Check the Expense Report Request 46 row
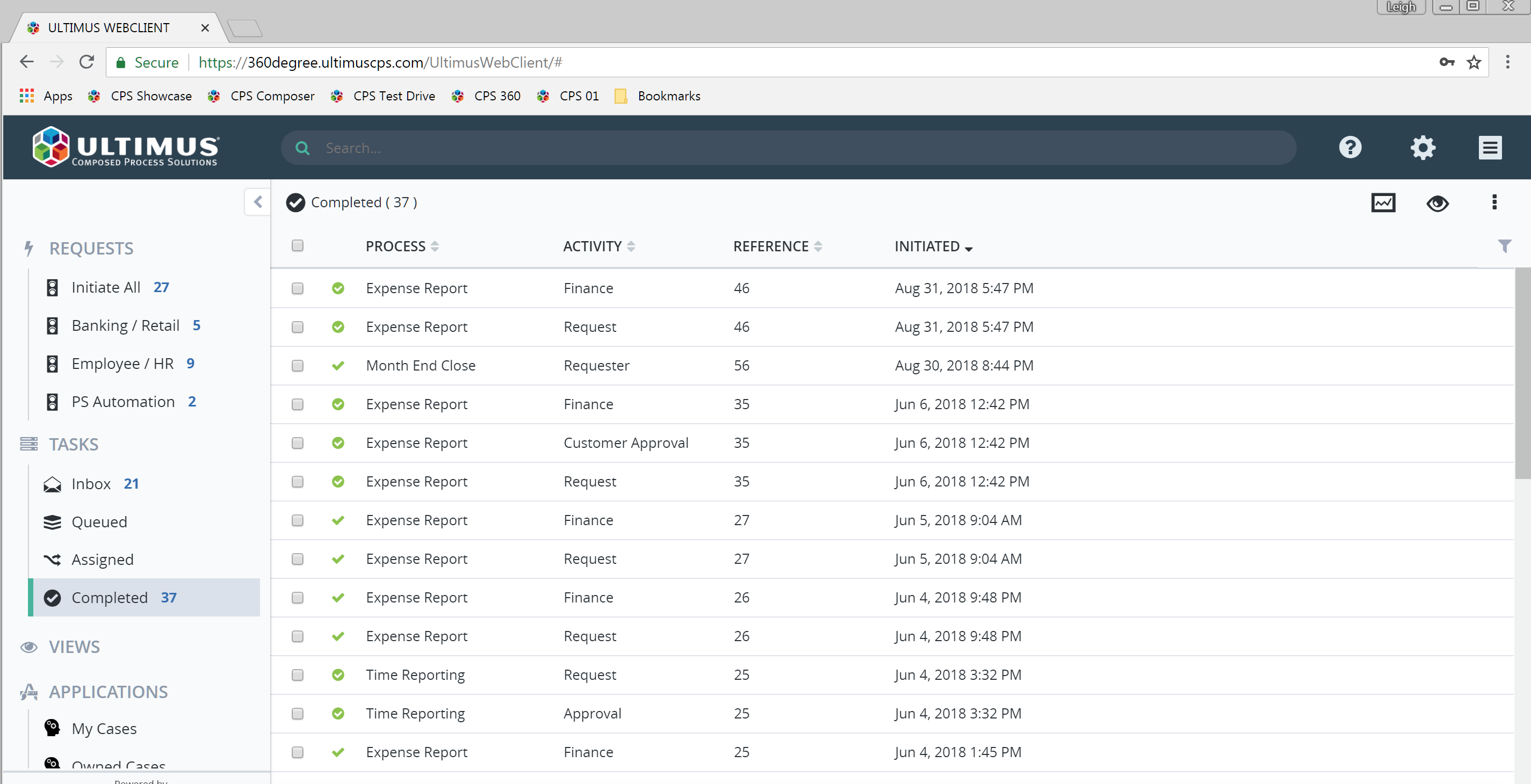 tap(297, 326)
